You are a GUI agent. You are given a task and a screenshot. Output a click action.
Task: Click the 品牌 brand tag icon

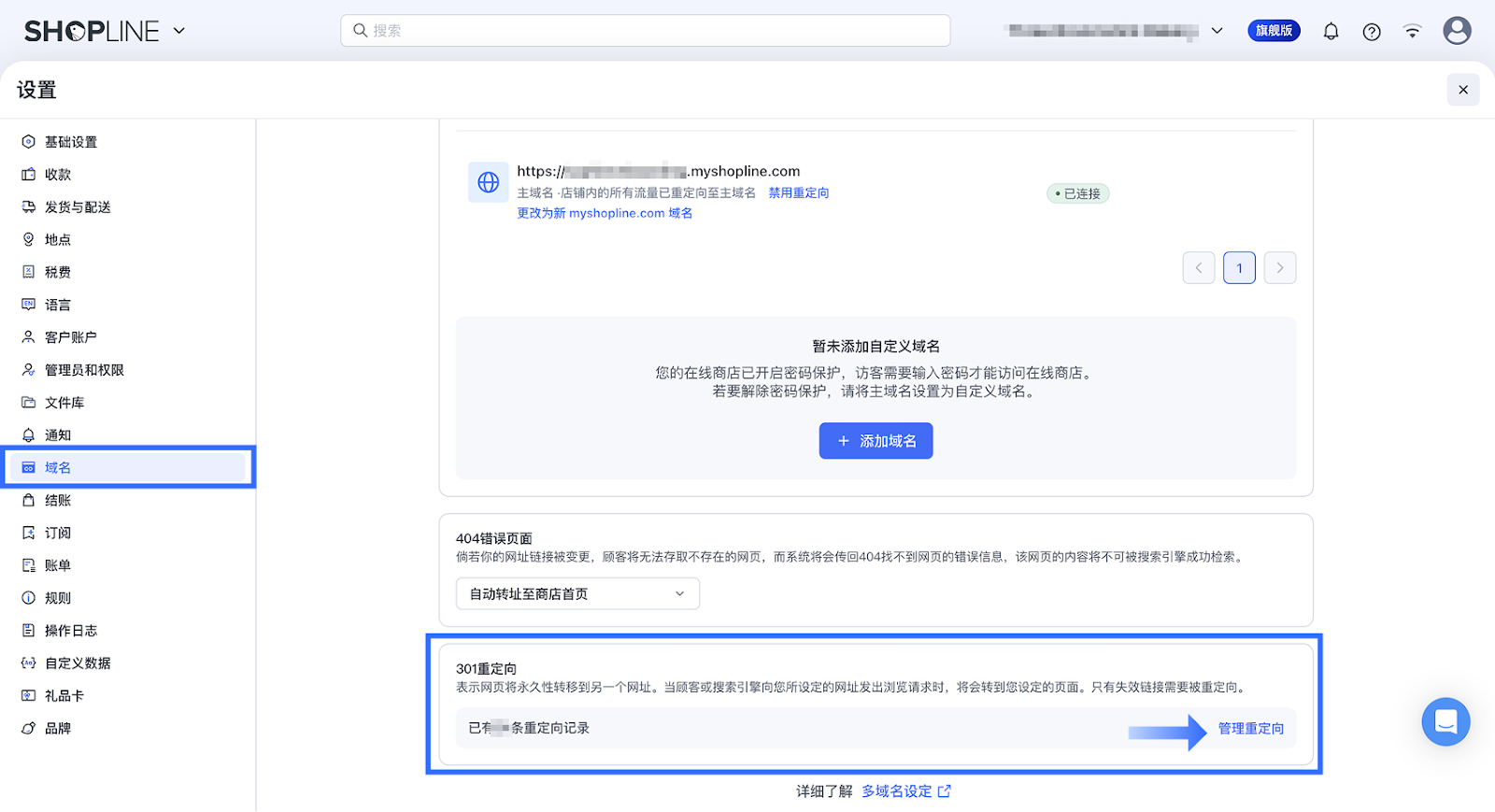pos(29,728)
